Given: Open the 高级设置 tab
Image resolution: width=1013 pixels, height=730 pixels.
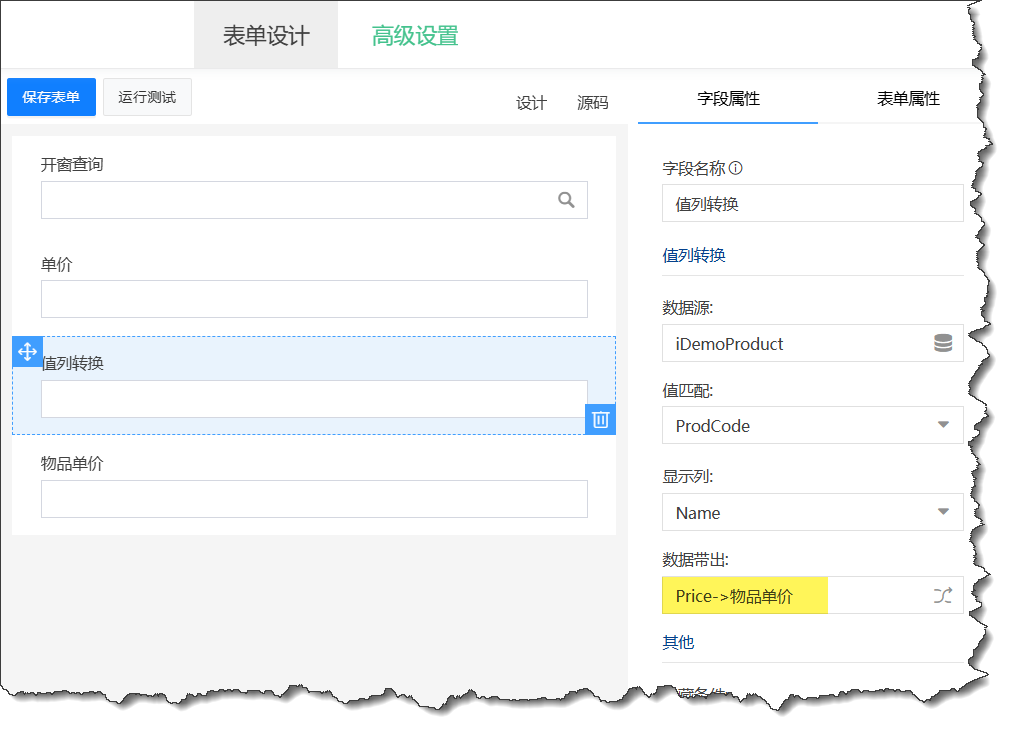Looking at the screenshot, I should (415, 36).
